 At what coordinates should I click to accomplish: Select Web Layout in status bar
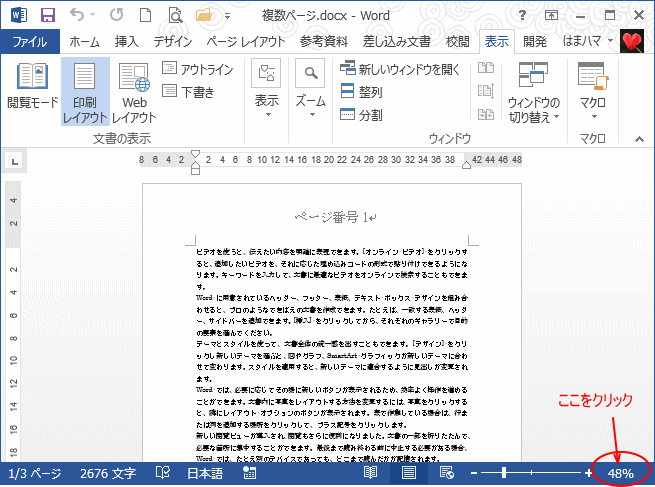pos(447,473)
